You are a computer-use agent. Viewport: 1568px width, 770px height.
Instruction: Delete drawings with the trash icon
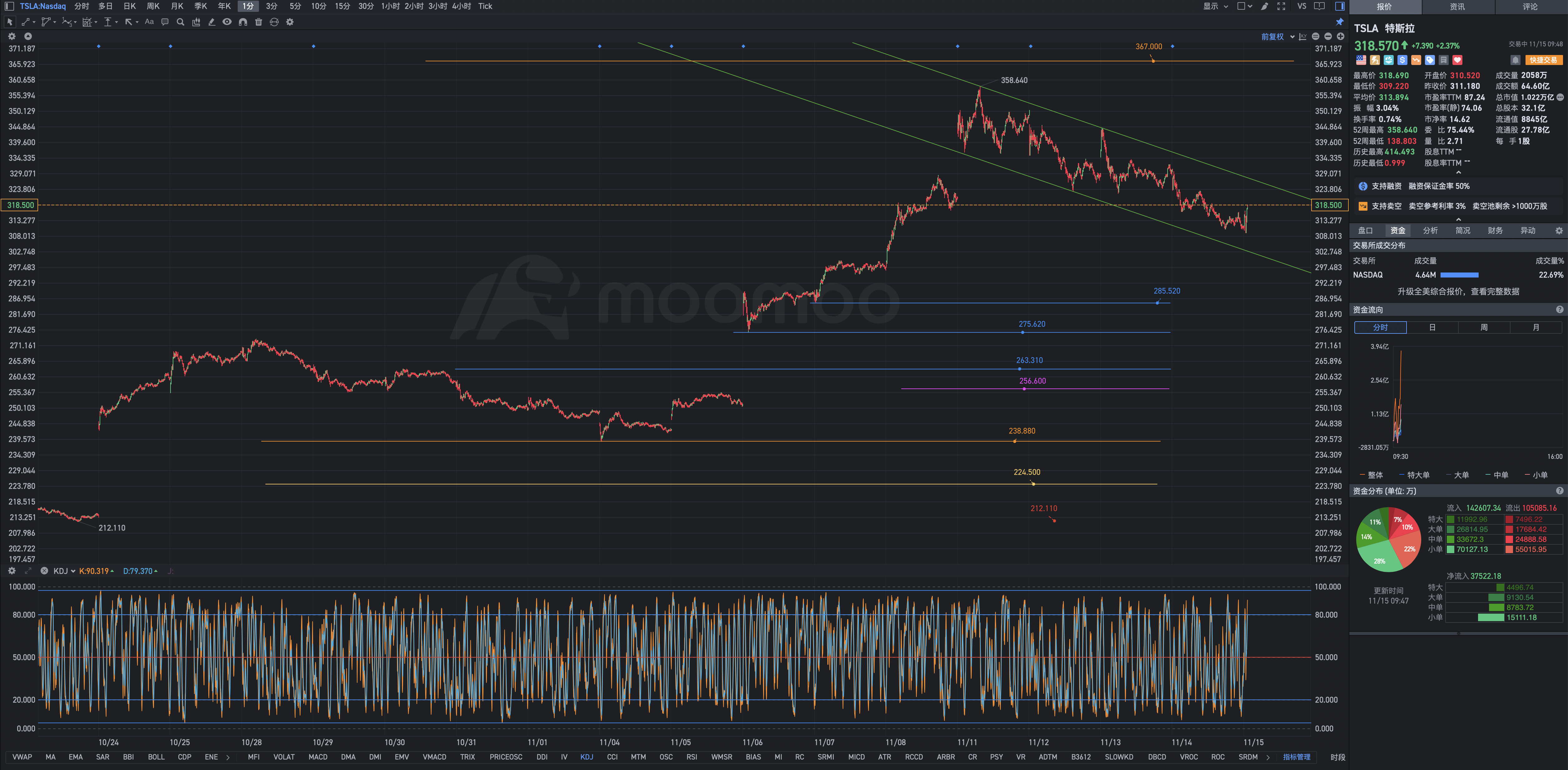pos(259,22)
